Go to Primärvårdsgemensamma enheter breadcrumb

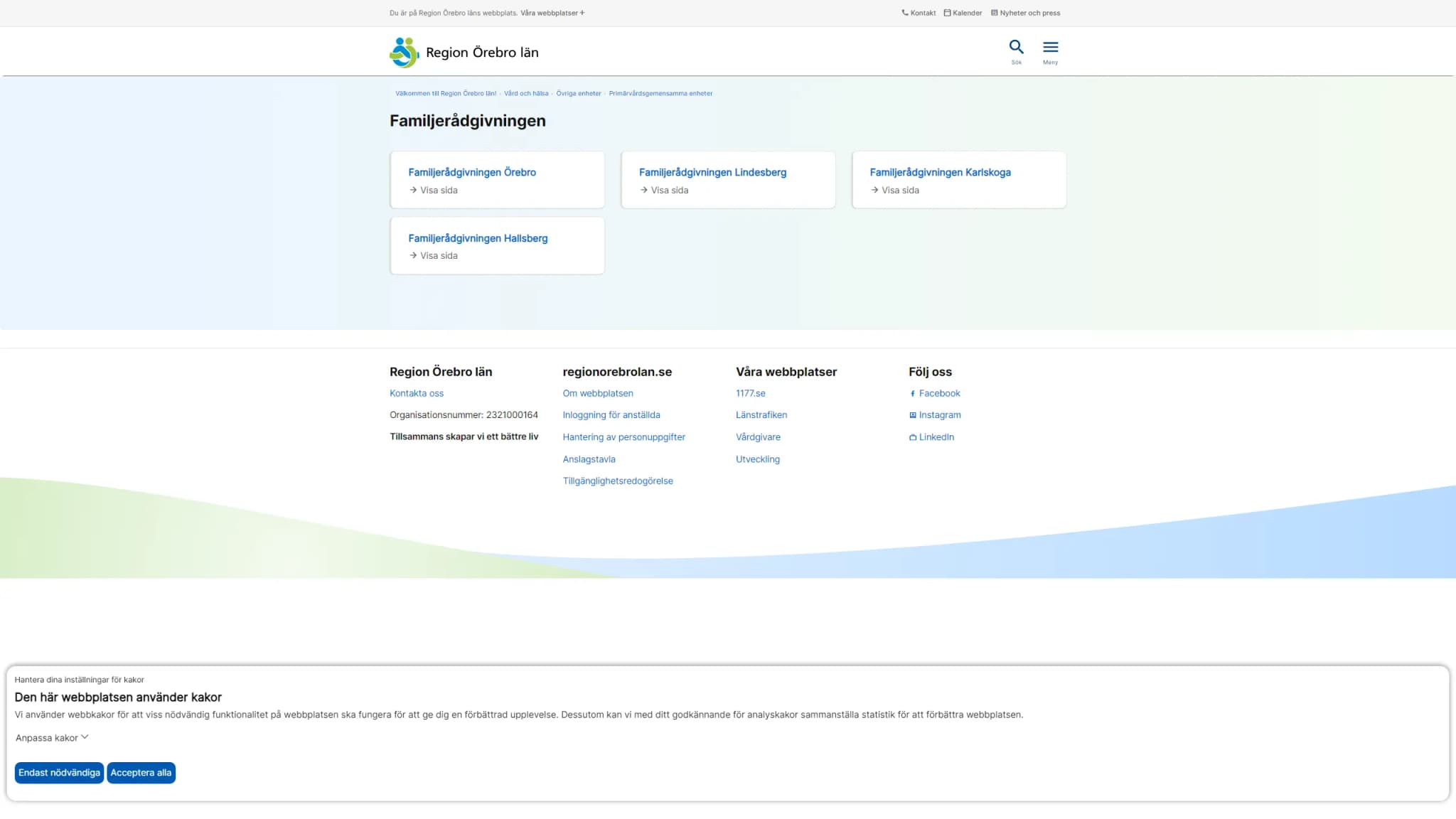coord(660,93)
